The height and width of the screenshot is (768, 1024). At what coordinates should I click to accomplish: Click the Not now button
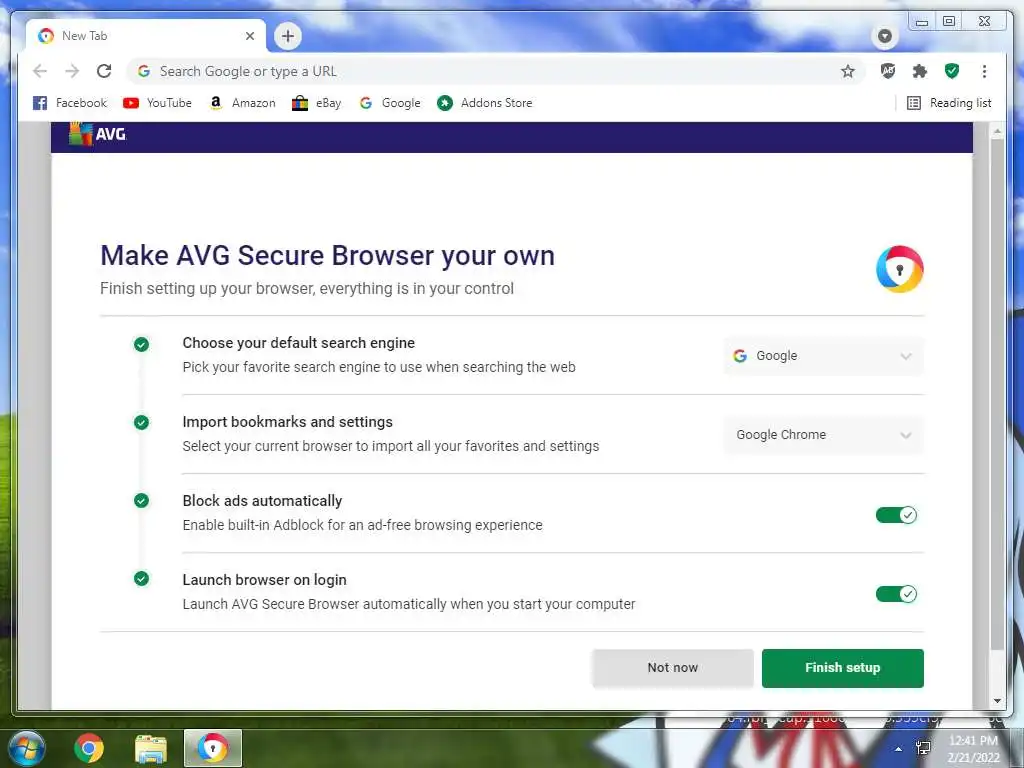[x=673, y=667]
